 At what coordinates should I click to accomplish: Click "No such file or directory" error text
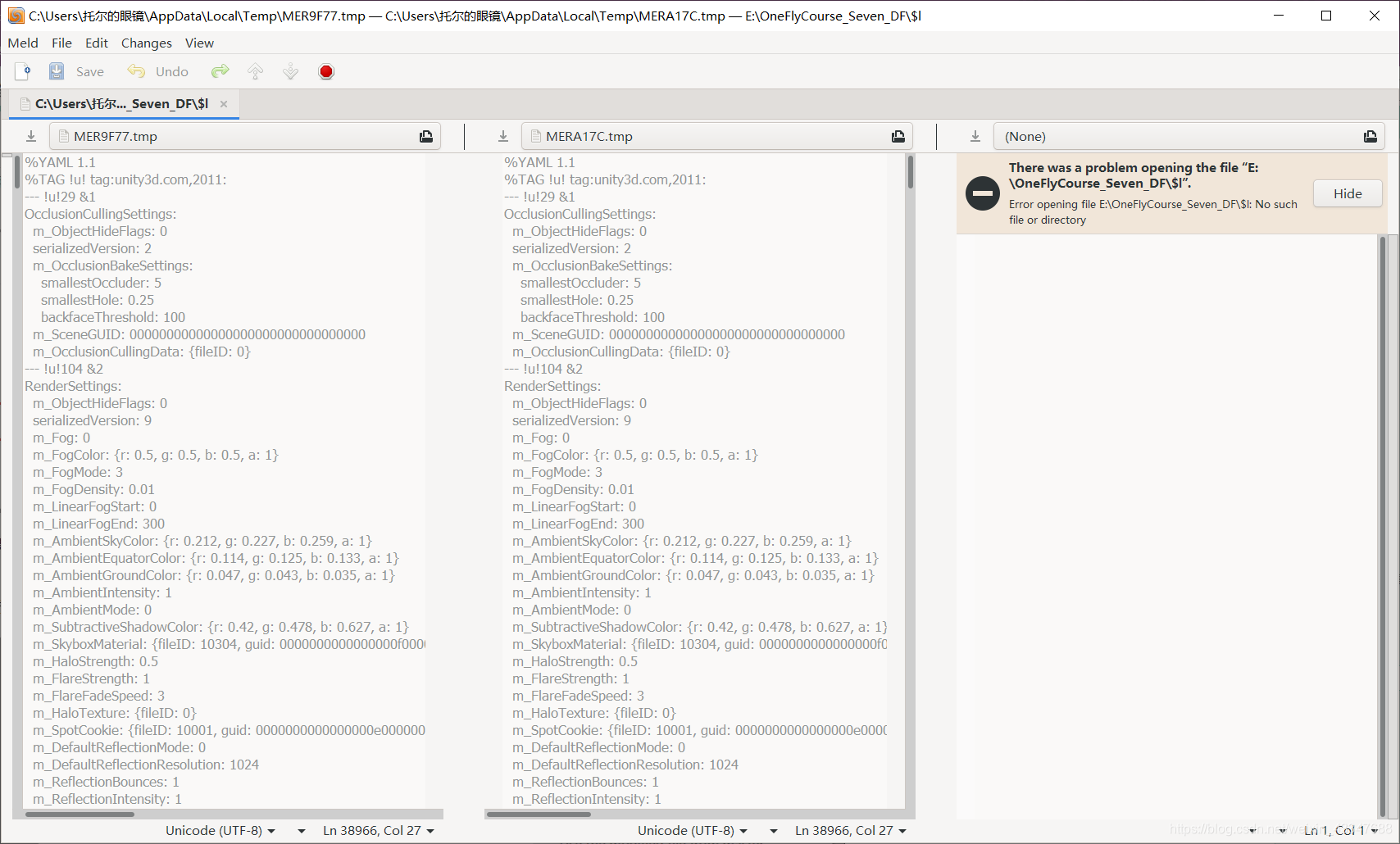1153,212
